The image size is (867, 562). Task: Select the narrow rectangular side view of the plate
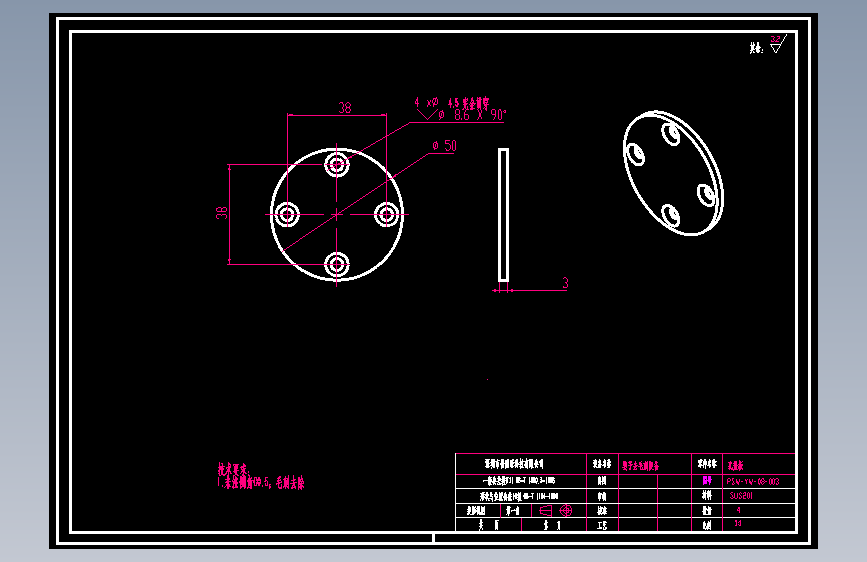pyautogui.click(x=503, y=215)
